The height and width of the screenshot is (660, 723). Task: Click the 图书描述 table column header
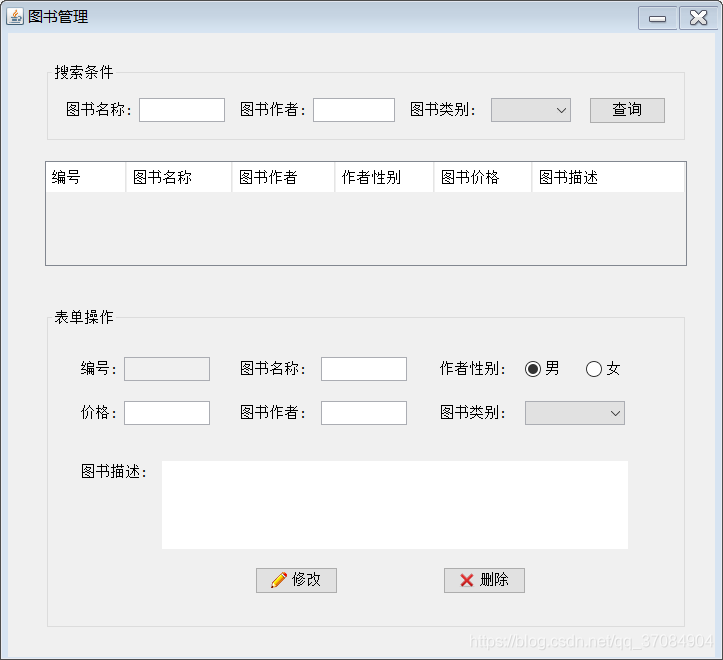coord(609,177)
